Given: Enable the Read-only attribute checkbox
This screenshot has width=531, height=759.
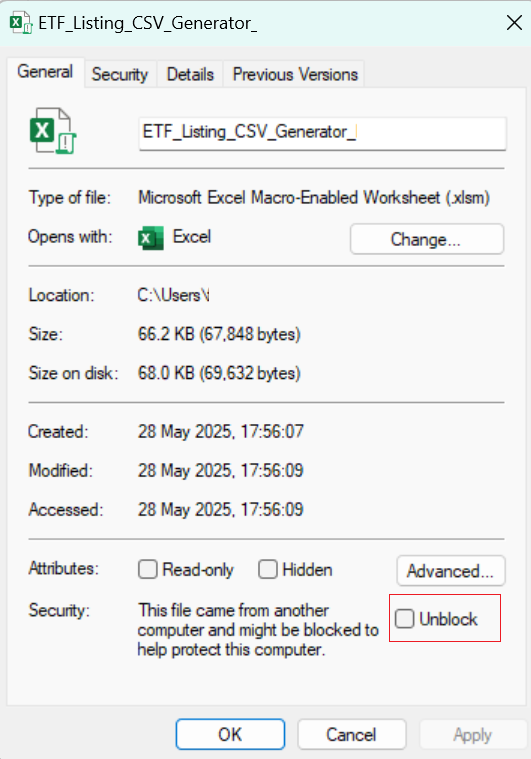Looking at the screenshot, I should click(x=148, y=570).
